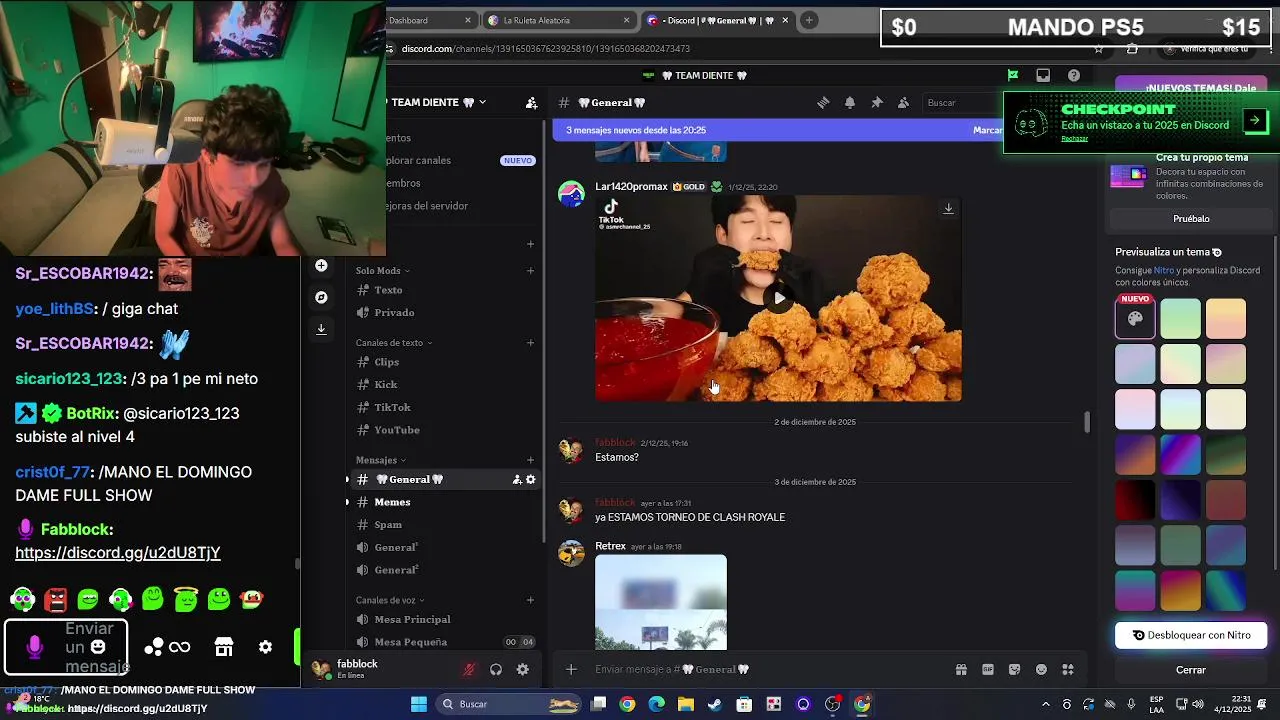
Task: Toggle deafen headphones in user panel
Action: click(496, 670)
